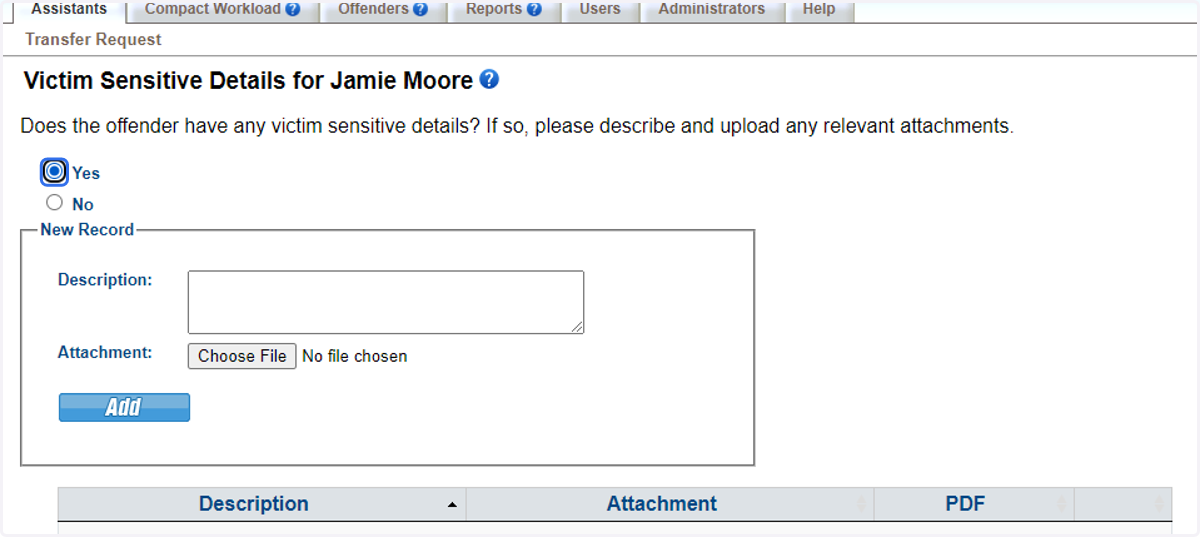Open help icon next to Victim Sensitive Details heading
Viewport: 1200px width, 537px height.
[489, 79]
